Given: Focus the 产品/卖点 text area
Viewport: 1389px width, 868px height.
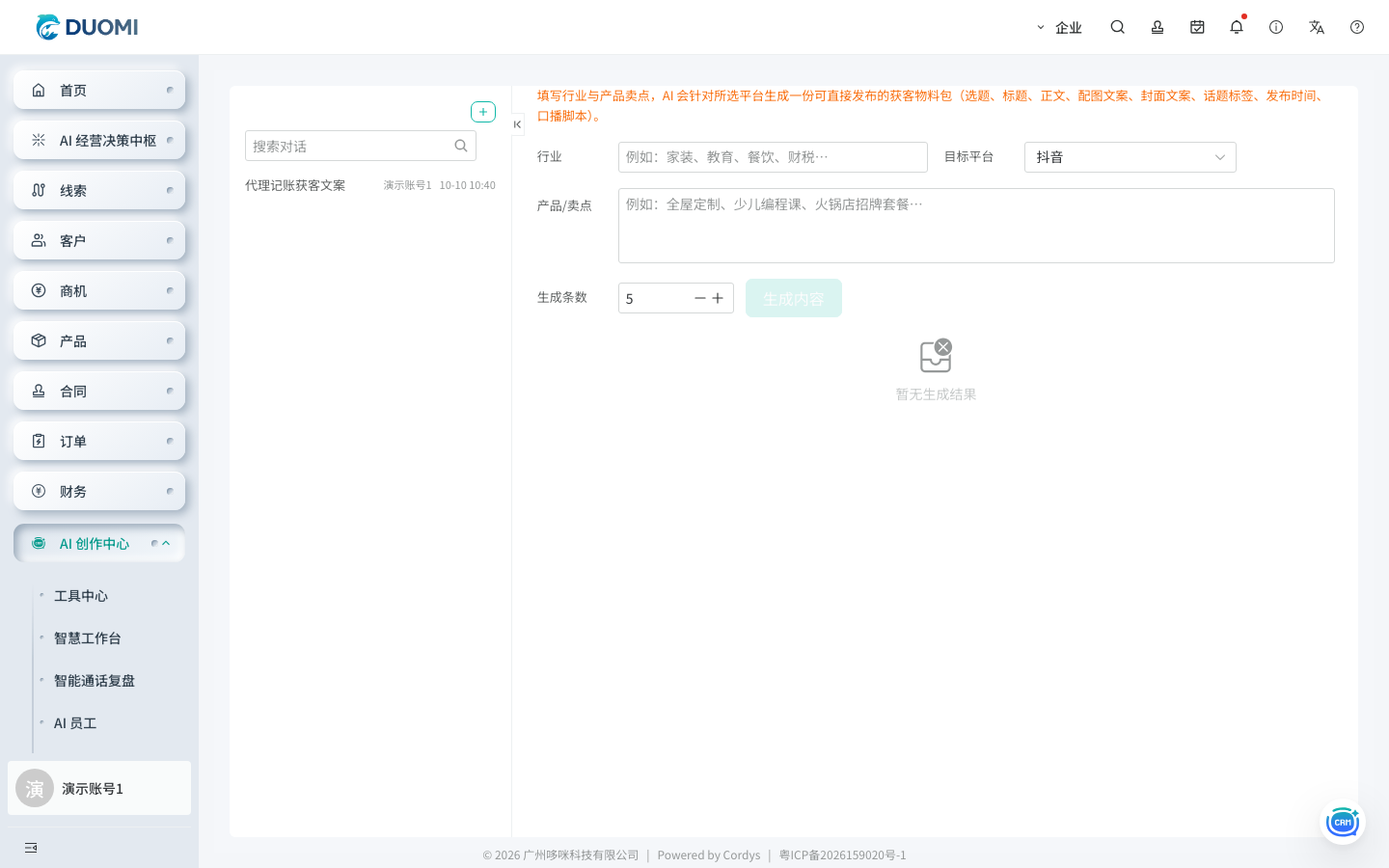Looking at the screenshot, I should [x=976, y=226].
